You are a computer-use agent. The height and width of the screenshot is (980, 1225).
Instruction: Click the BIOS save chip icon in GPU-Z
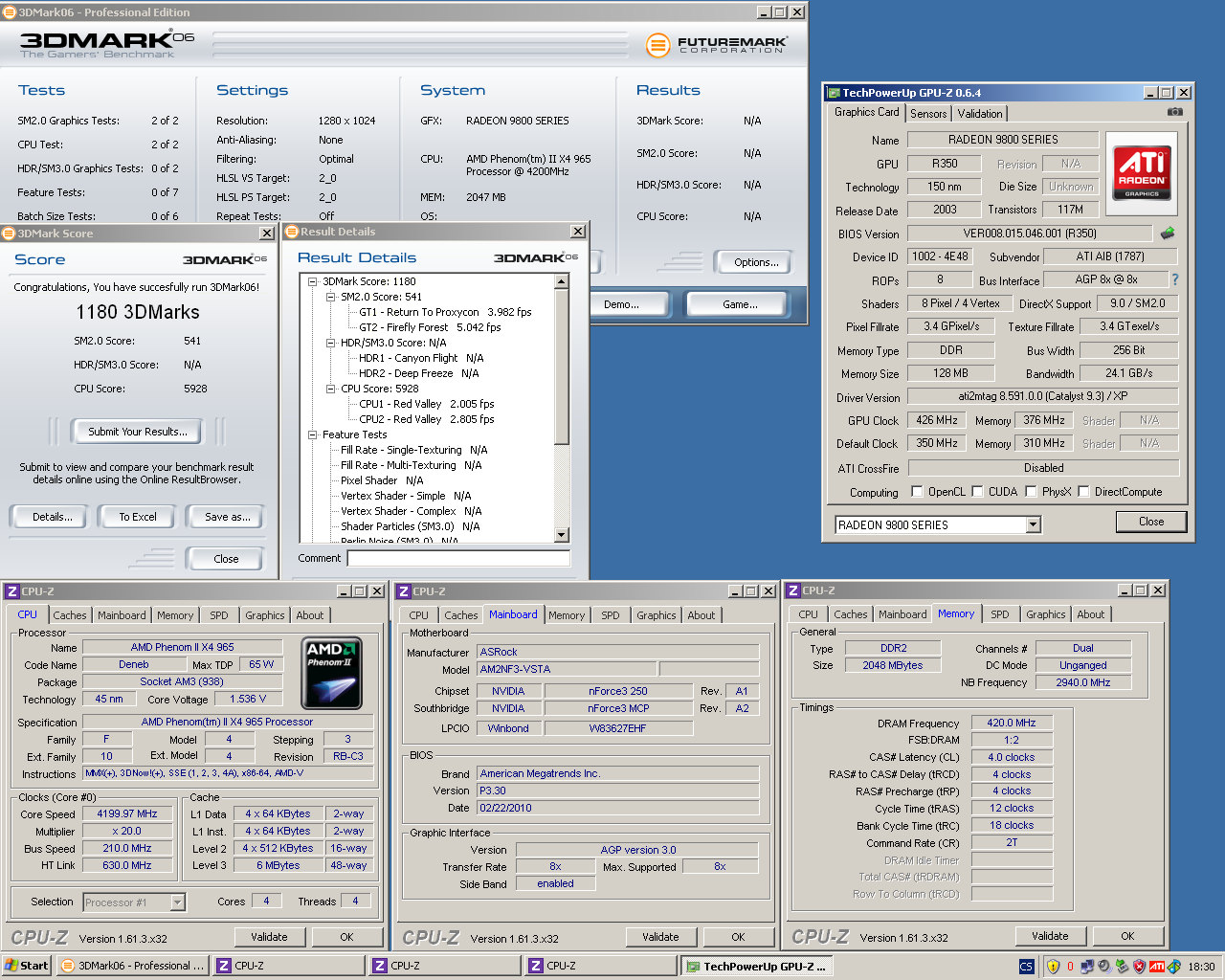click(x=1168, y=233)
